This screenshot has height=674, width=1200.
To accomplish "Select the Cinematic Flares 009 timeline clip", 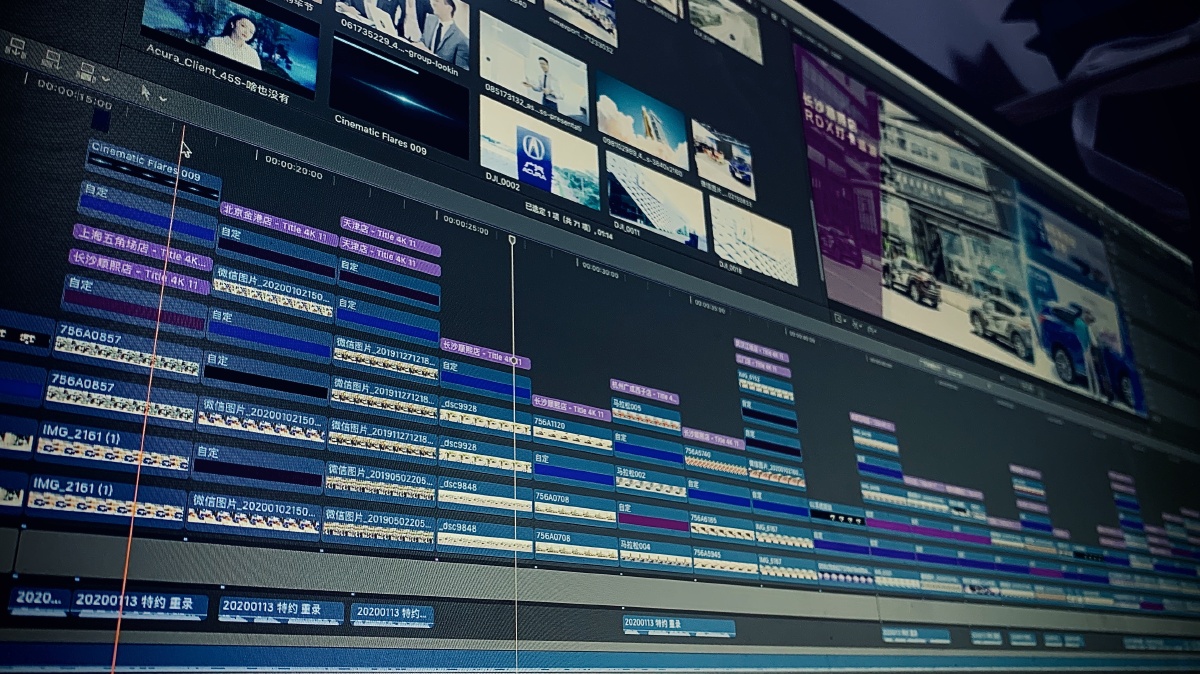I will pos(152,170).
